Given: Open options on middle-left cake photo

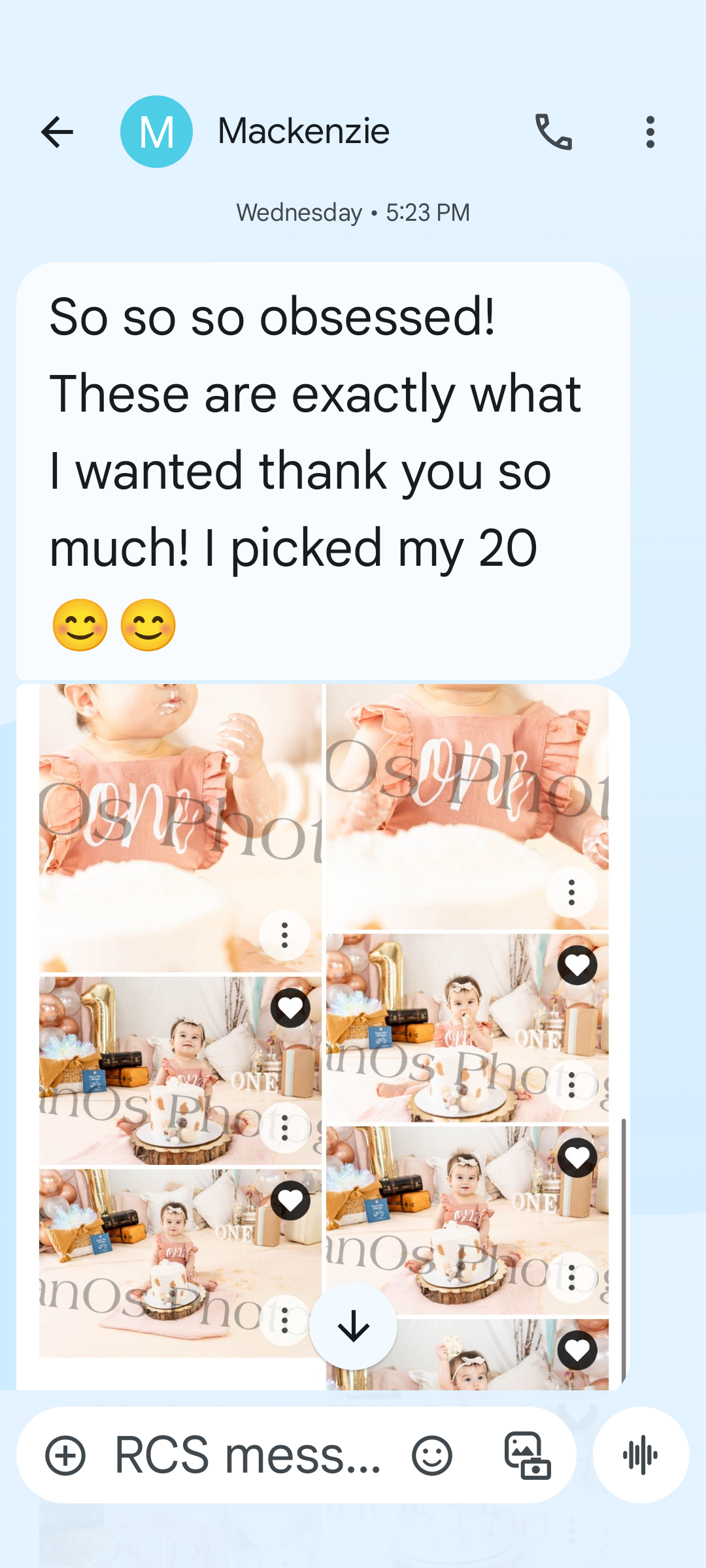Looking at the screenshot, I should click(284, 1128).
